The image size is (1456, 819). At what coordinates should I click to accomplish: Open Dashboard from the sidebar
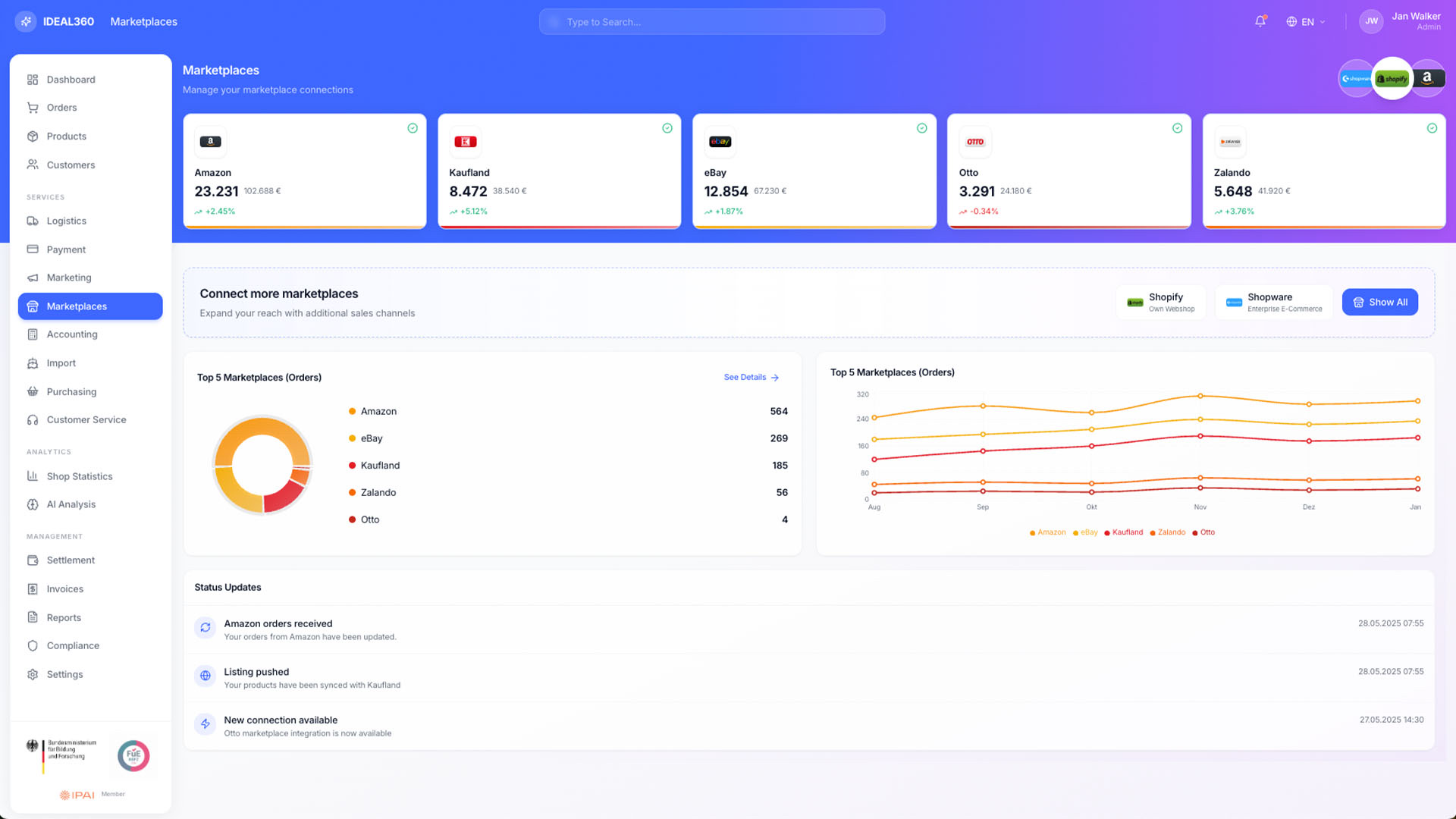click(x=90, y=80)
